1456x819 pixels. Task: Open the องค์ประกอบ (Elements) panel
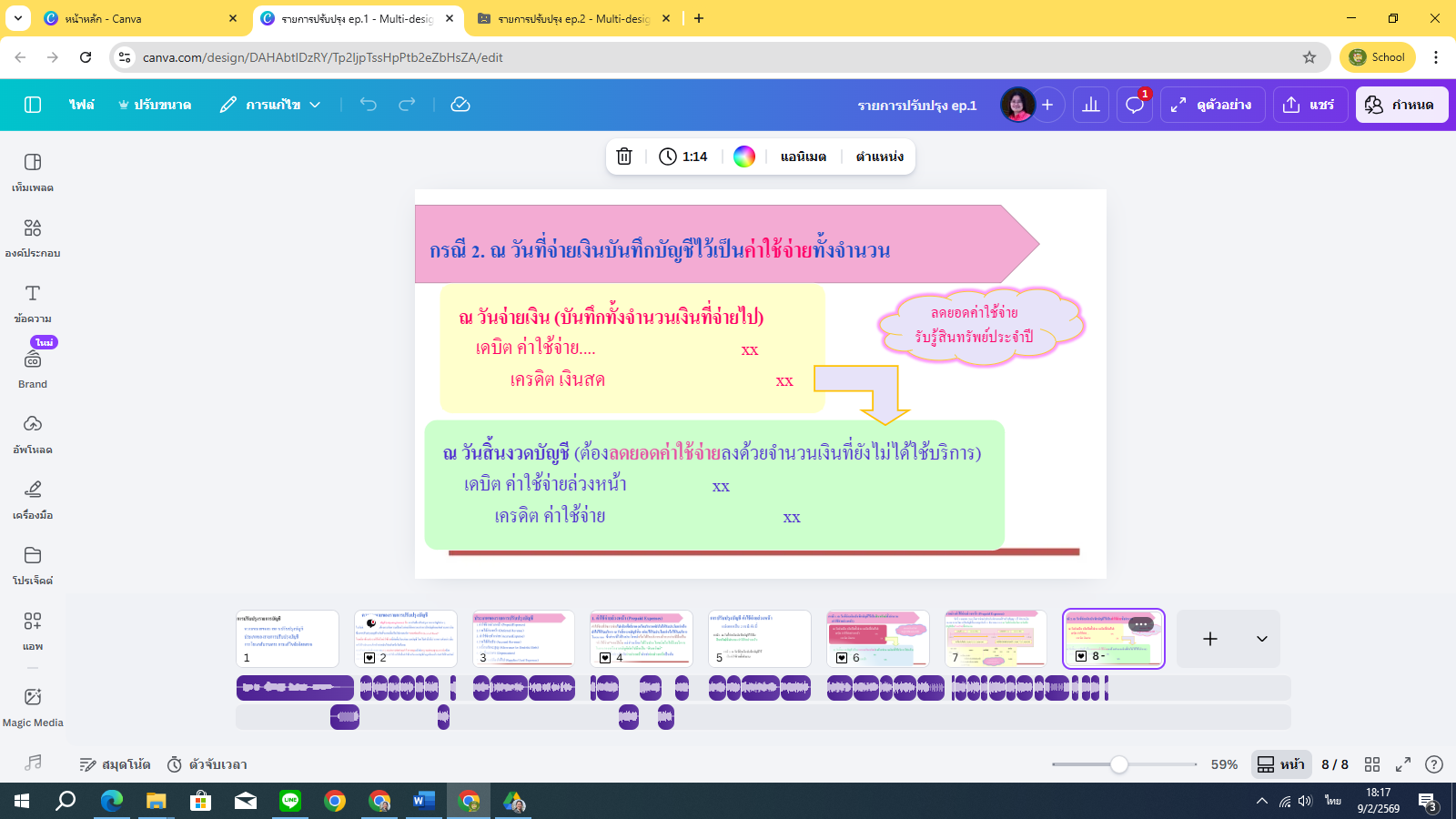32,235
